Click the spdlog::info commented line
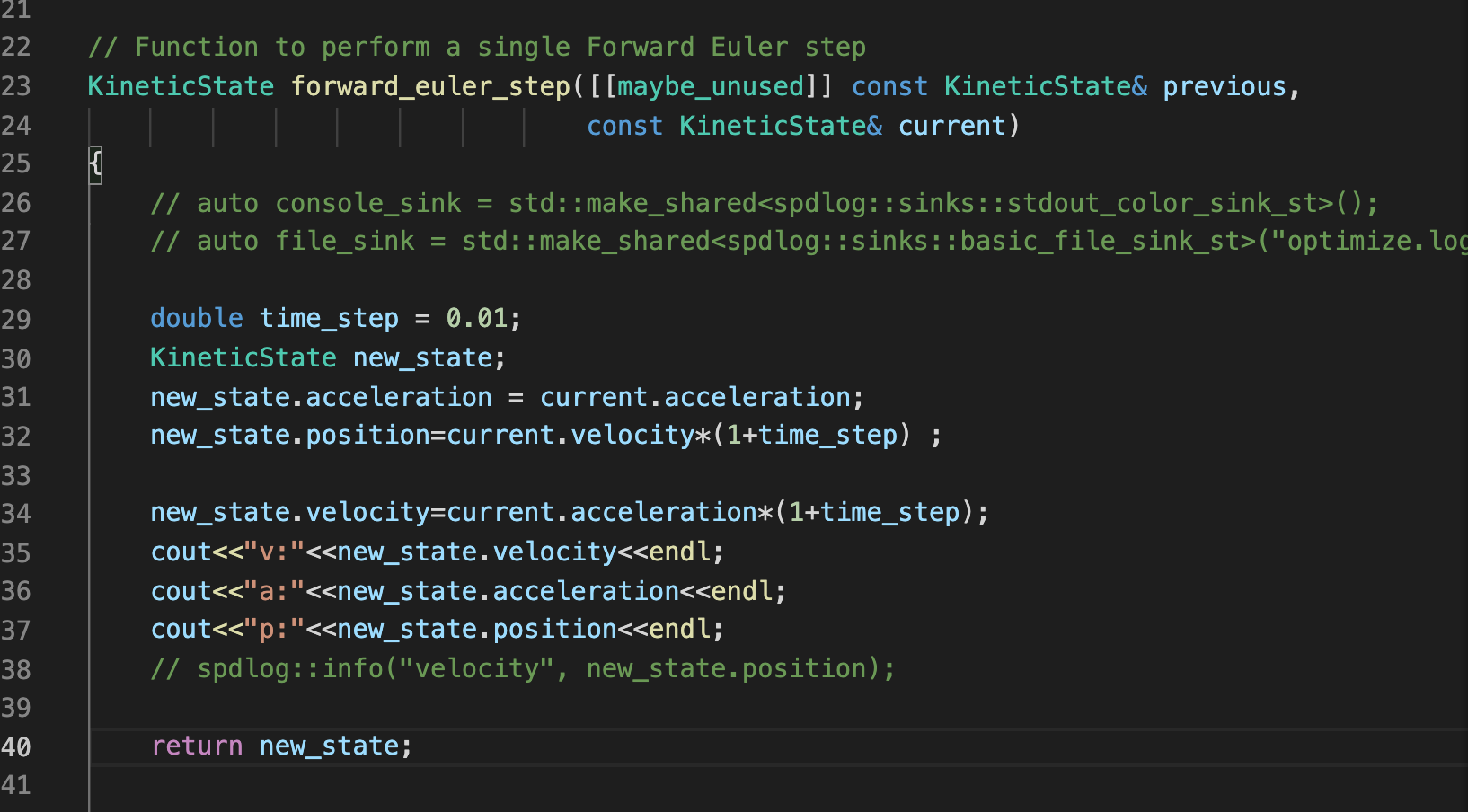 523,669
